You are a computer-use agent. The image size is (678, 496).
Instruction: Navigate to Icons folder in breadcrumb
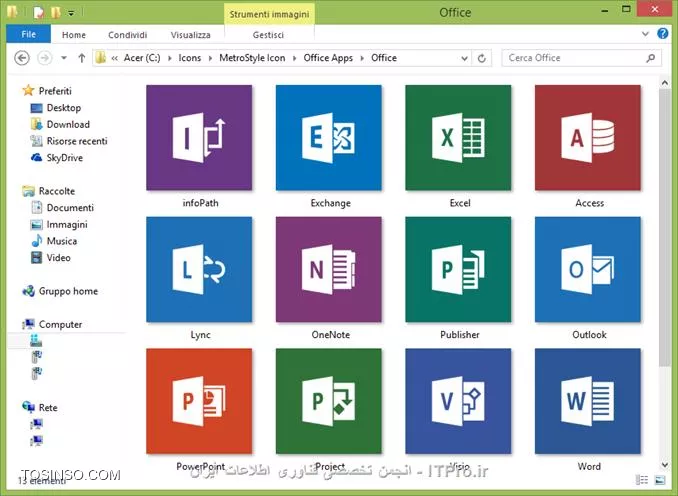(x=190, y=58)
